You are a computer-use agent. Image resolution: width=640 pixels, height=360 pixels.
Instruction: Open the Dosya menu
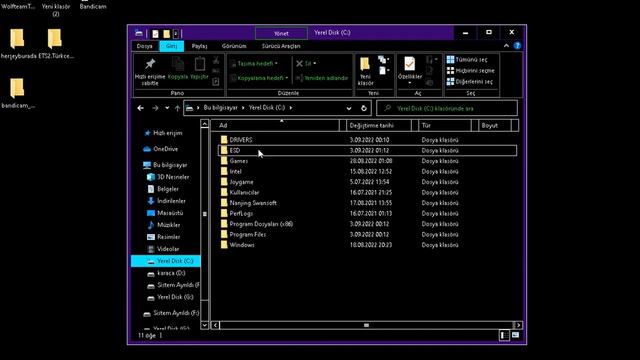144,46
